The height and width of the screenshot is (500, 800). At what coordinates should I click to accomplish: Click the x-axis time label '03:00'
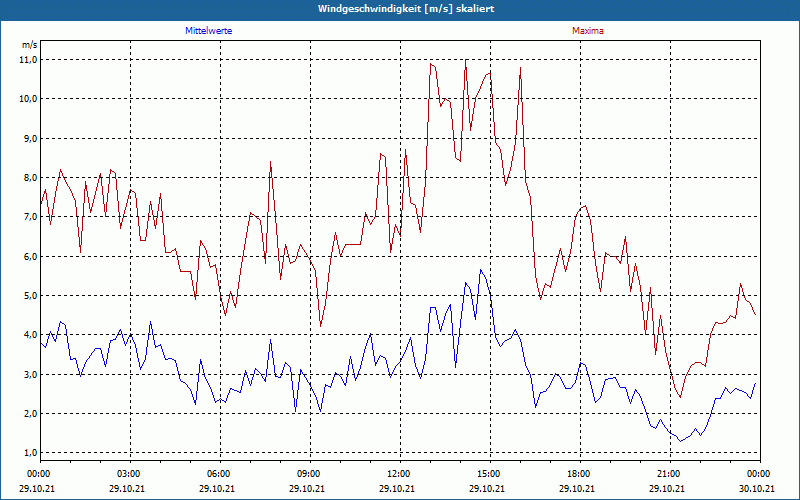coord(130,474)
